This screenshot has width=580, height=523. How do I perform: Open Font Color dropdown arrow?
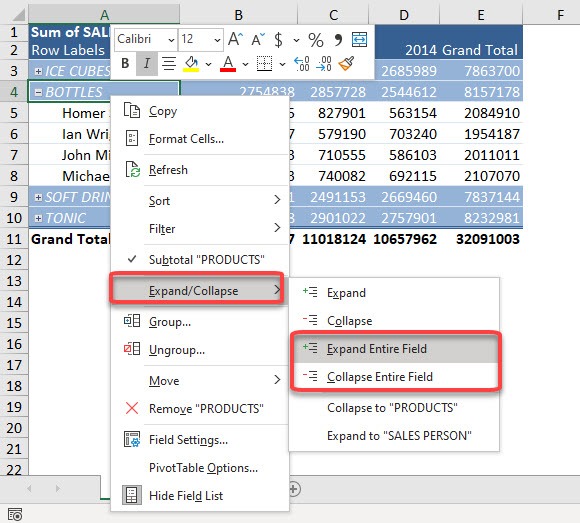click(245, 64)
